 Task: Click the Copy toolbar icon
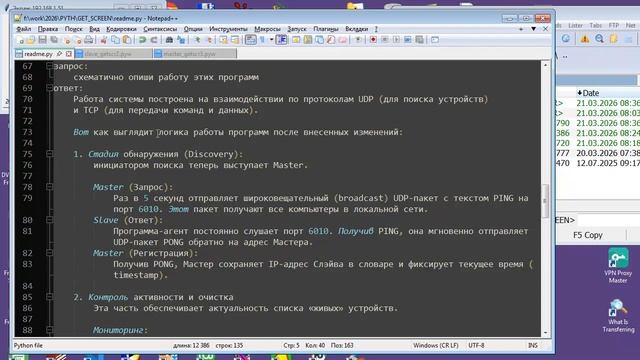(x=116, y=40)
